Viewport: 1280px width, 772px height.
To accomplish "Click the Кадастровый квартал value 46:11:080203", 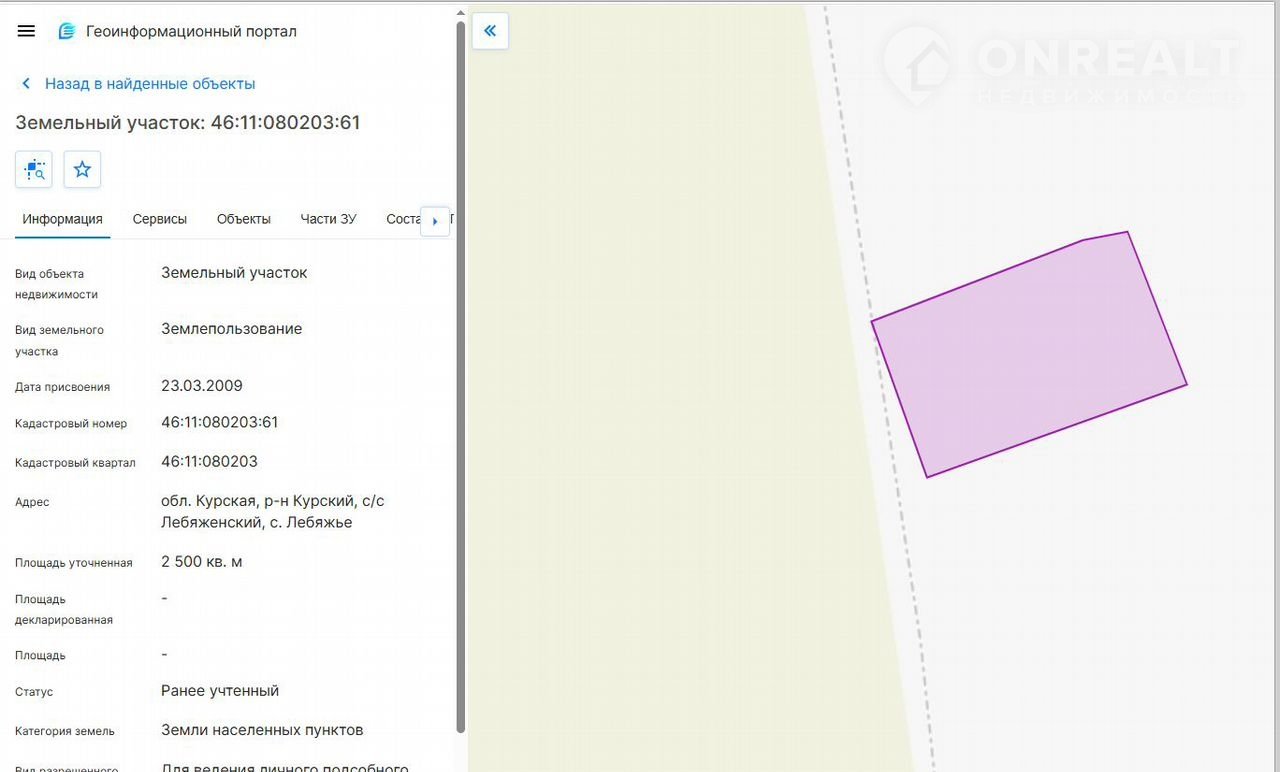I will point(210,461).
